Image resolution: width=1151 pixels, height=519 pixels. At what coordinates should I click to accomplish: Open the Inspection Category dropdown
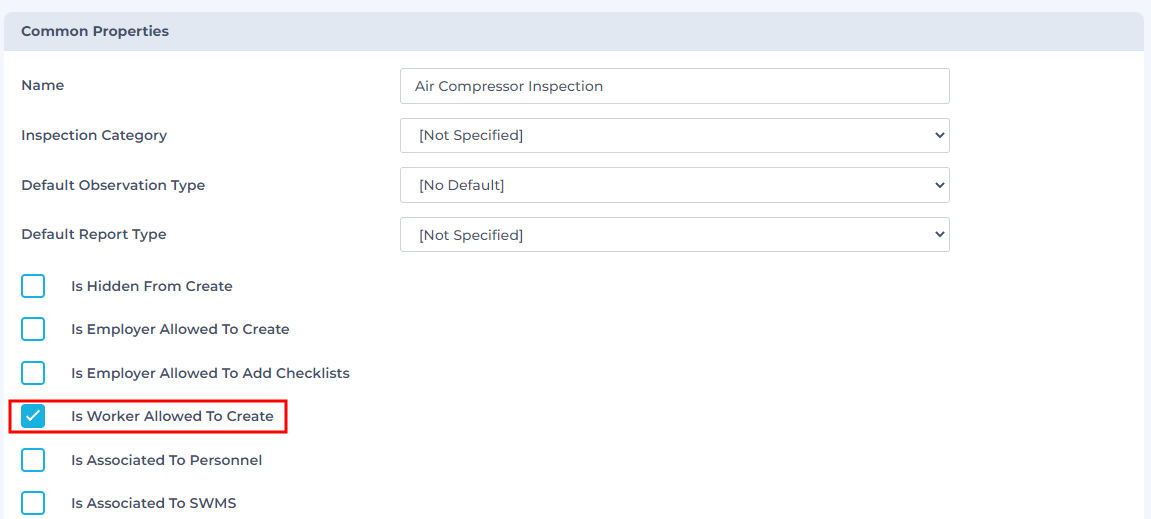[x=674, y=135]
